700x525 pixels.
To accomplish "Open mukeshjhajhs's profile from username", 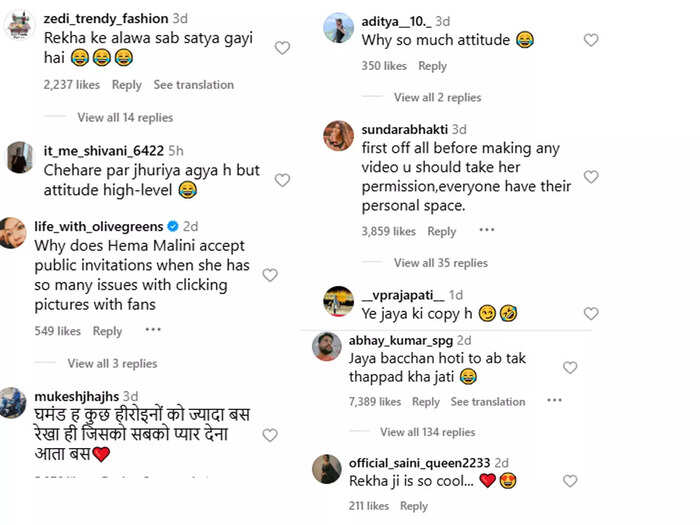I will [77, 396].
